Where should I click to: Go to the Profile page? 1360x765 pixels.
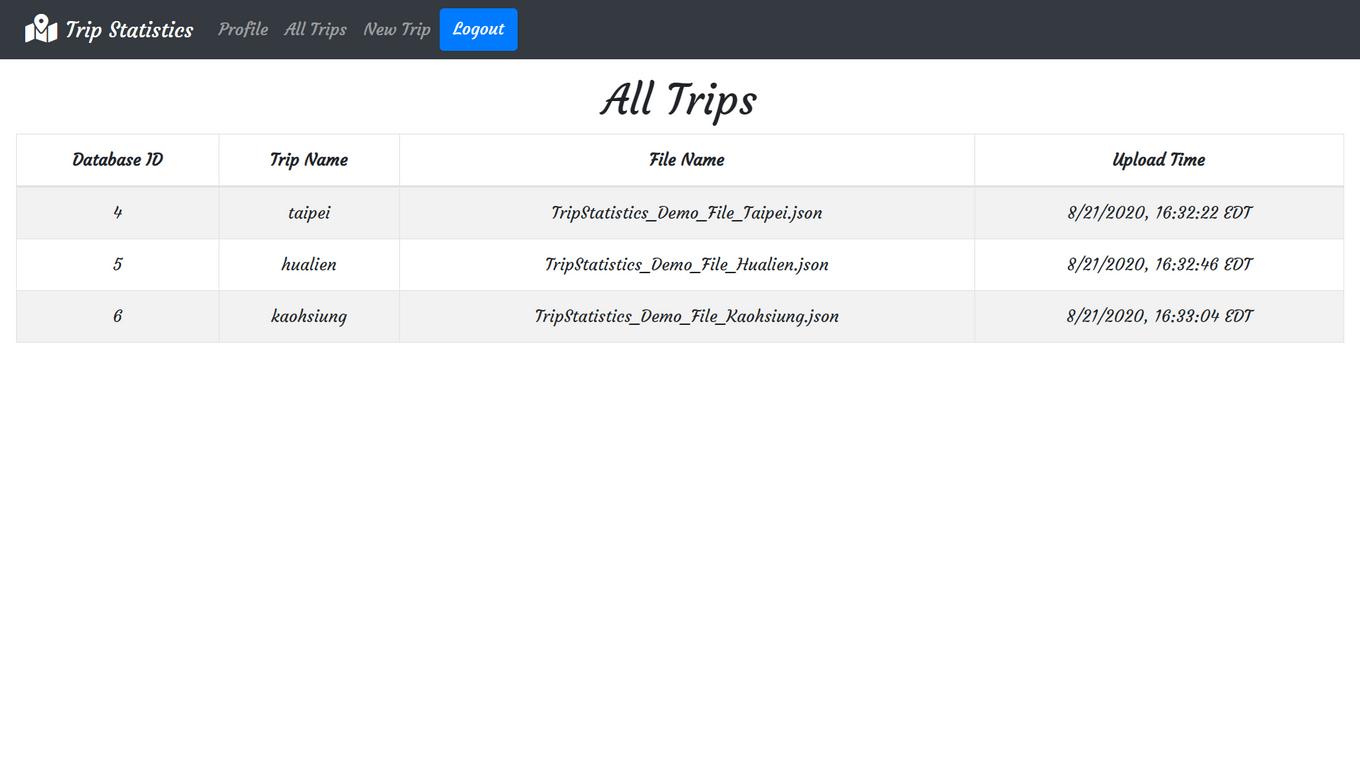[243, 29]
